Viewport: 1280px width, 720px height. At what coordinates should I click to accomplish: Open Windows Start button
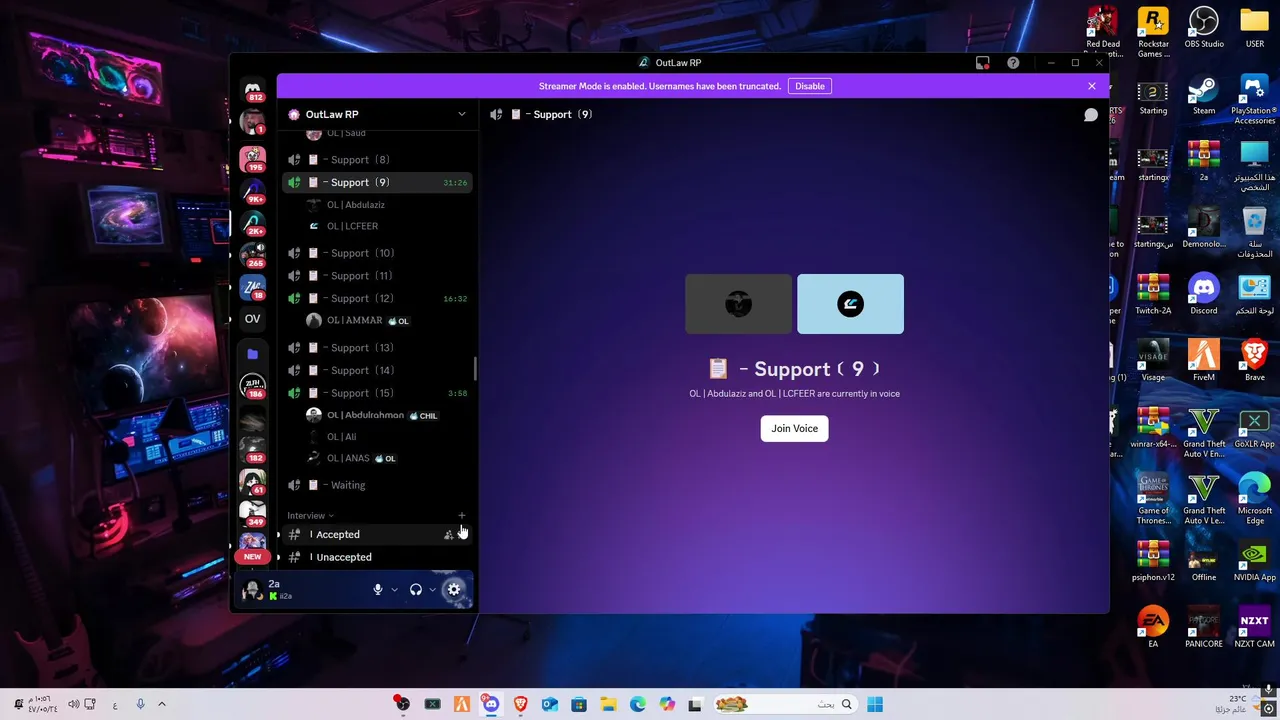(875, 704)
